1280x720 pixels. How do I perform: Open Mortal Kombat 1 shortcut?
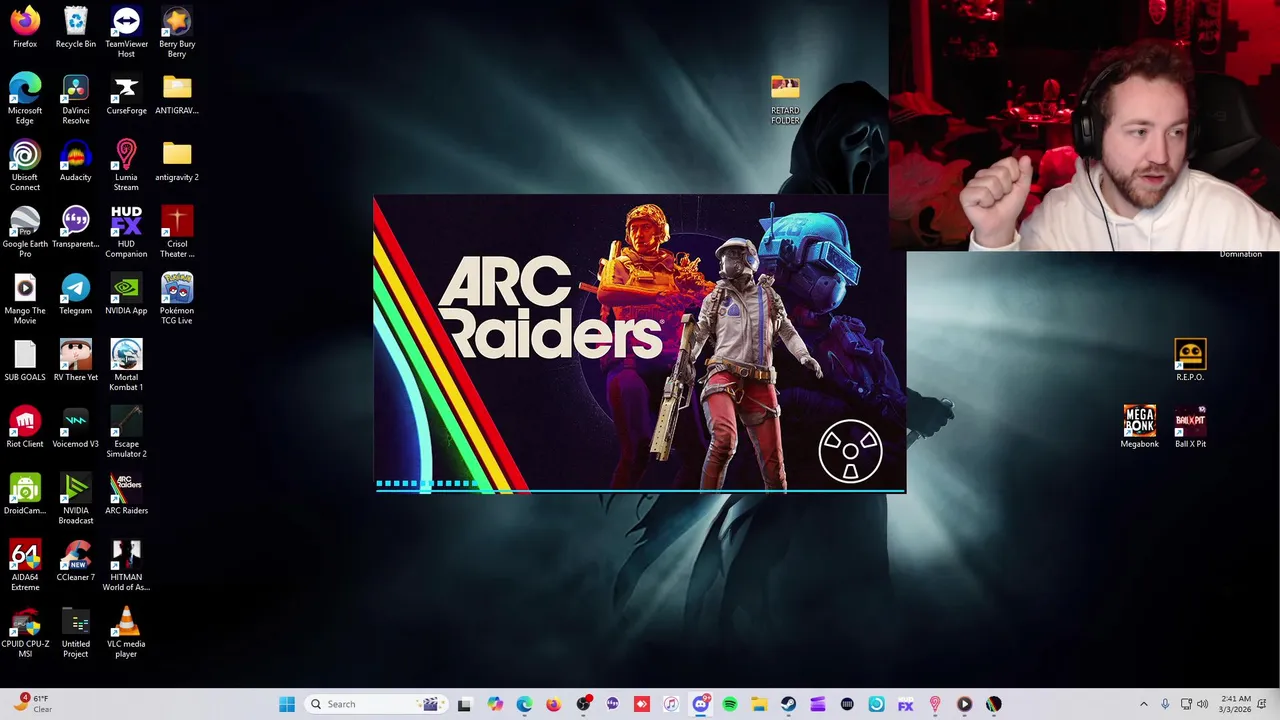tap(126, 366)
